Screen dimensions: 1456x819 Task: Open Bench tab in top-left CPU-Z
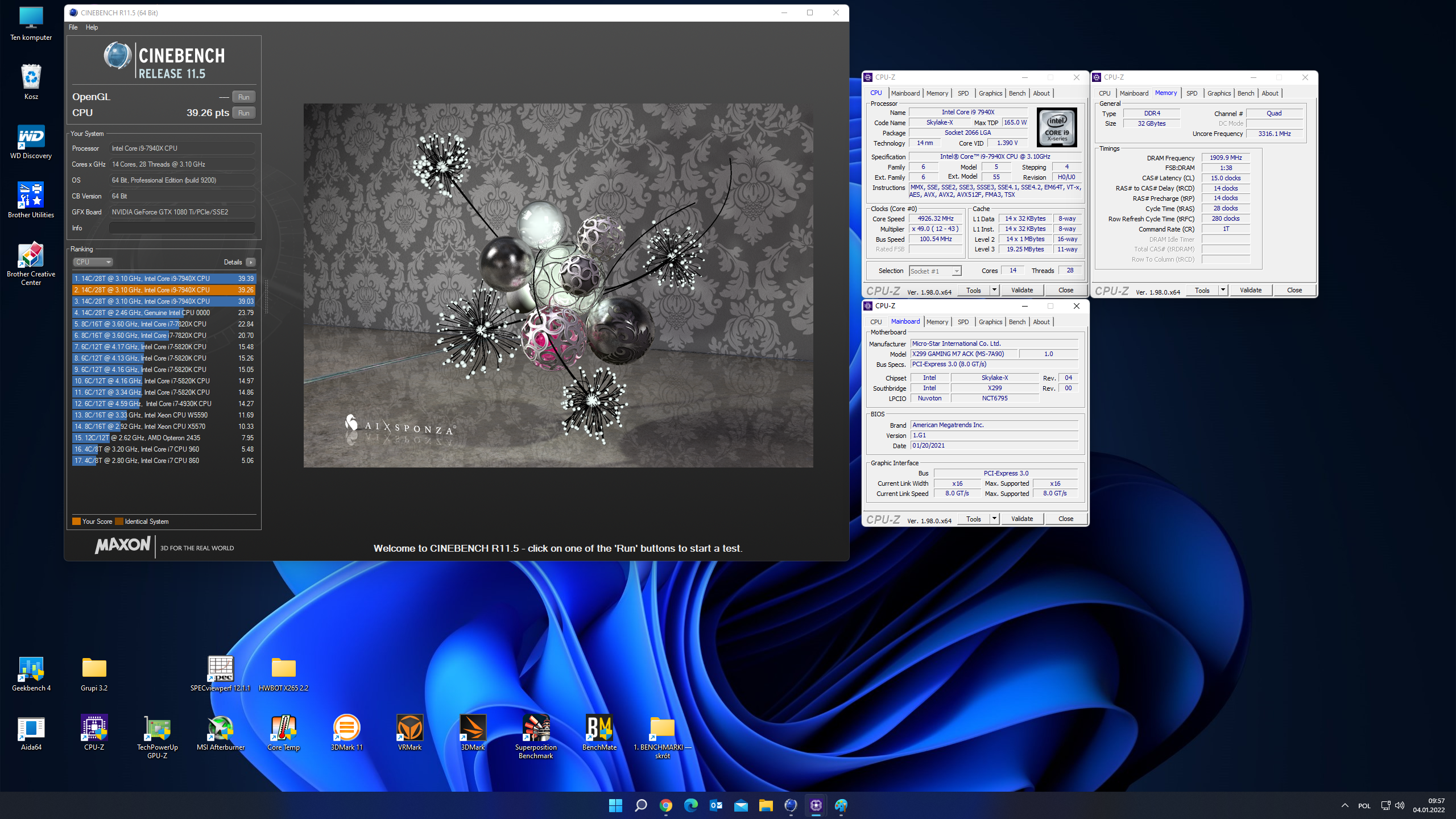point(1017,93)
